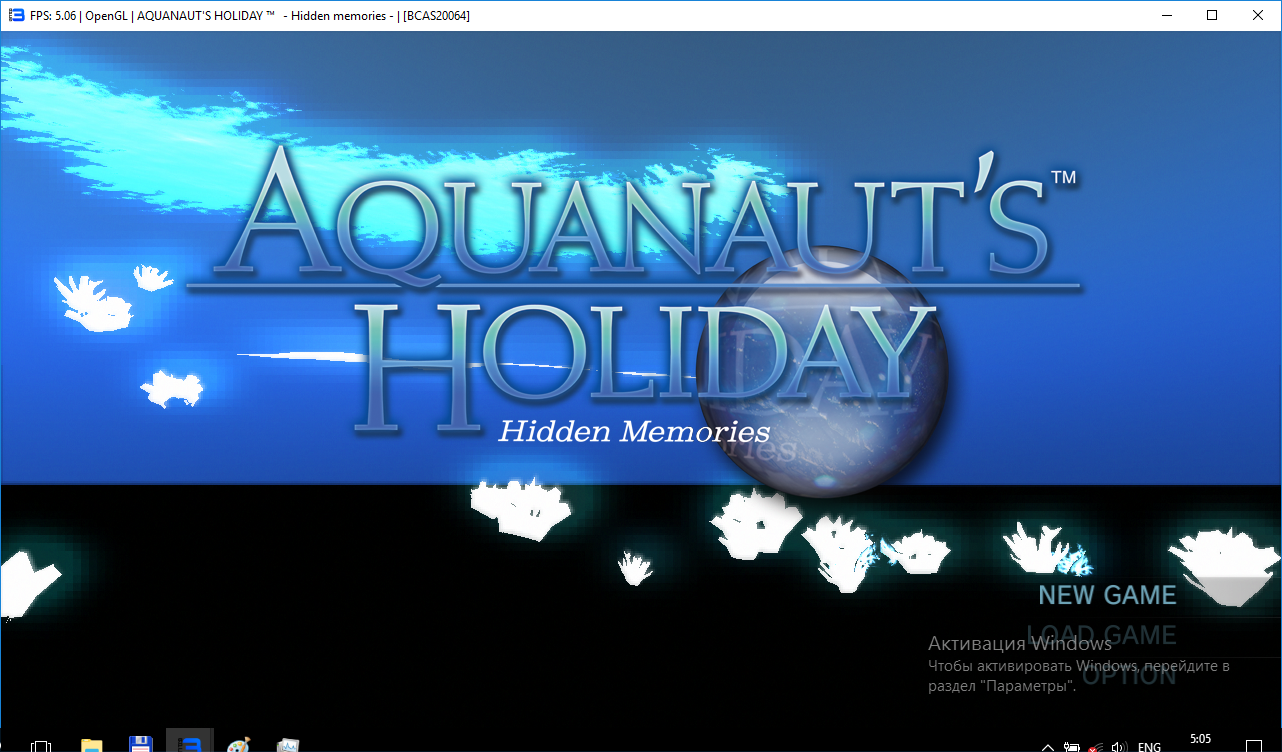Select NEW GAME in the game menu
1282x752 pixels.
(x=1107, y=595)
